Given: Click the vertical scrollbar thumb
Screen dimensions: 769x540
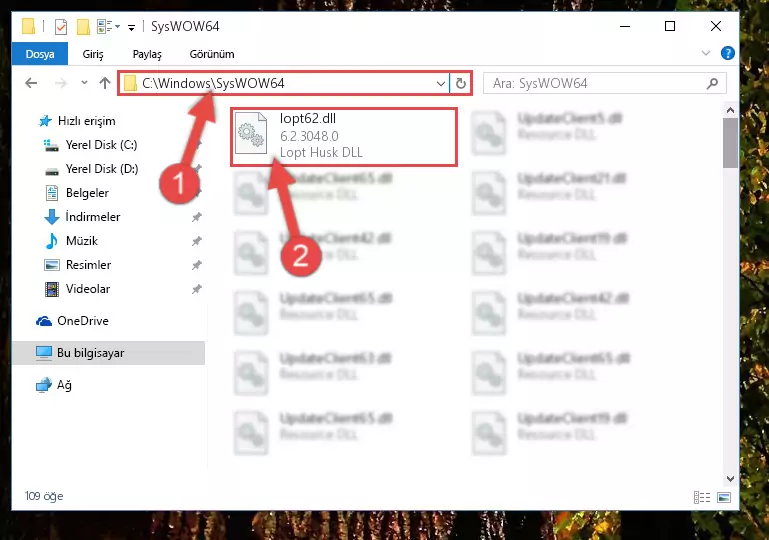Looking at the screenshot, I should coord(730,143).
